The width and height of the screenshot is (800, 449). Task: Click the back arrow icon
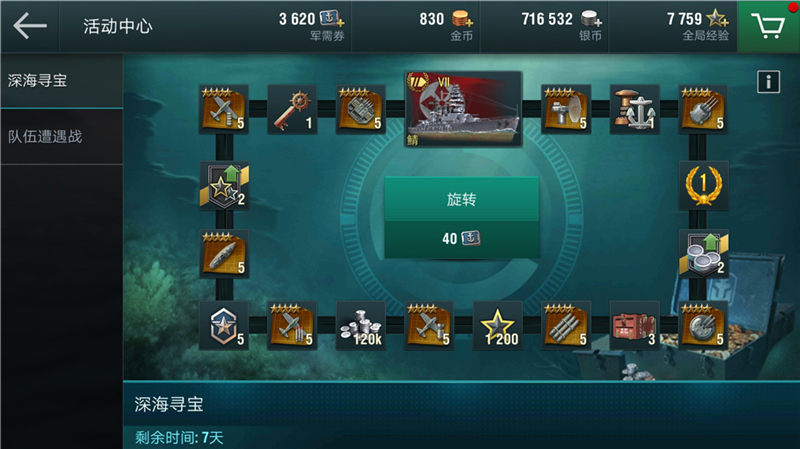tap(30, 26)
